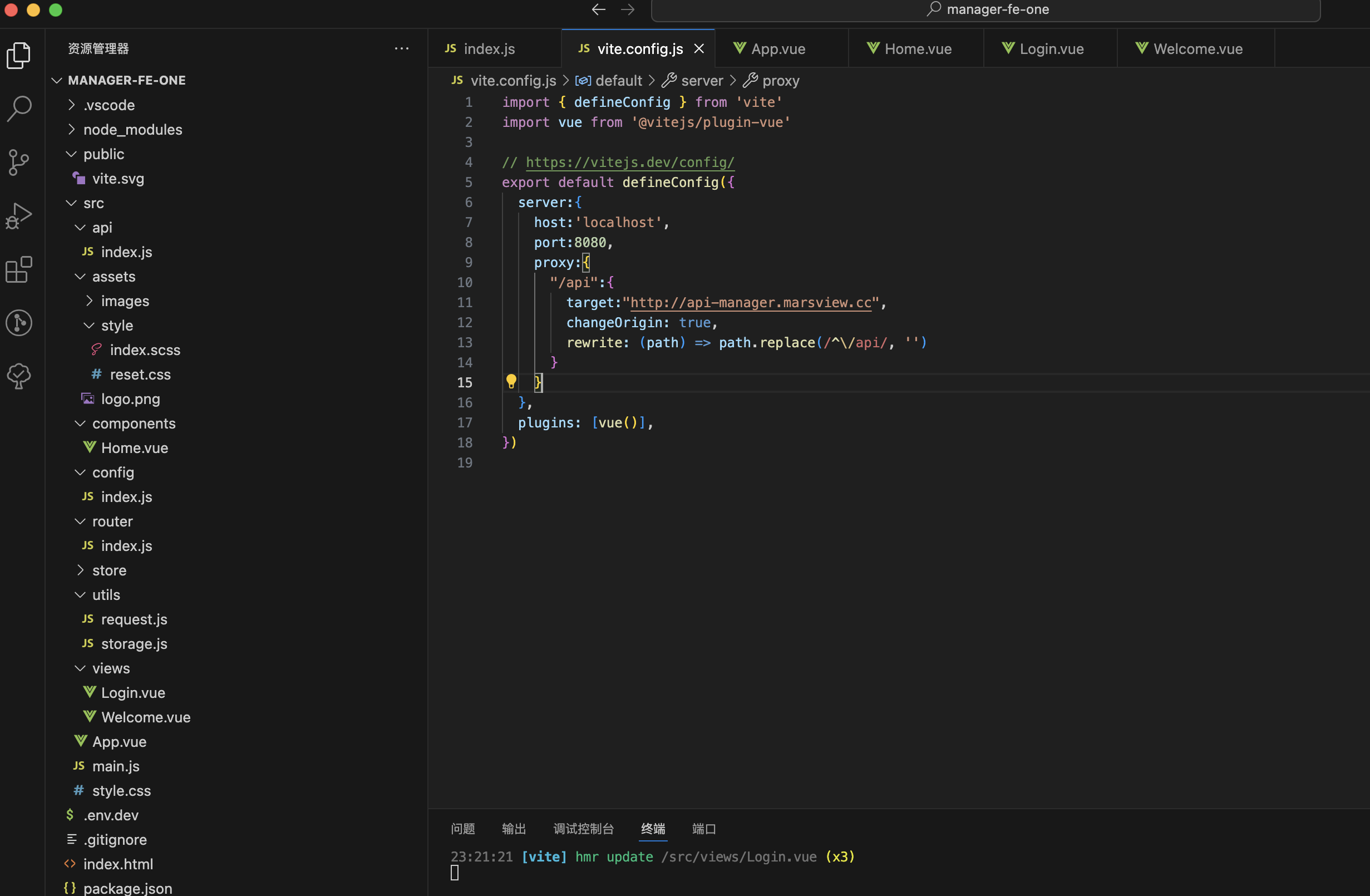This screenshot has height=896, width=1370.
Task: Open the Extensions view
Action: click(x=19, y=269)
